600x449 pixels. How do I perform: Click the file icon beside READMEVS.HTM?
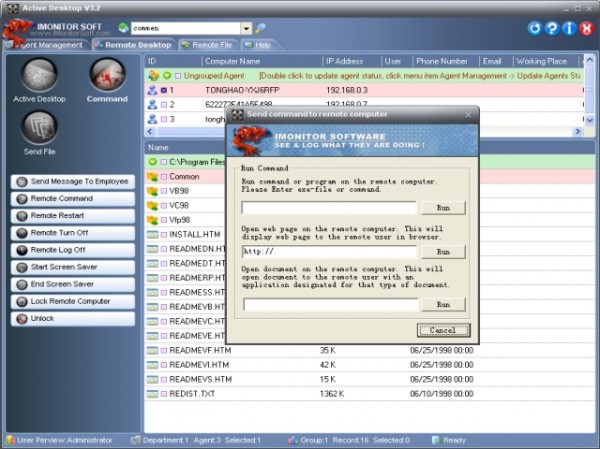pos(152,379)
